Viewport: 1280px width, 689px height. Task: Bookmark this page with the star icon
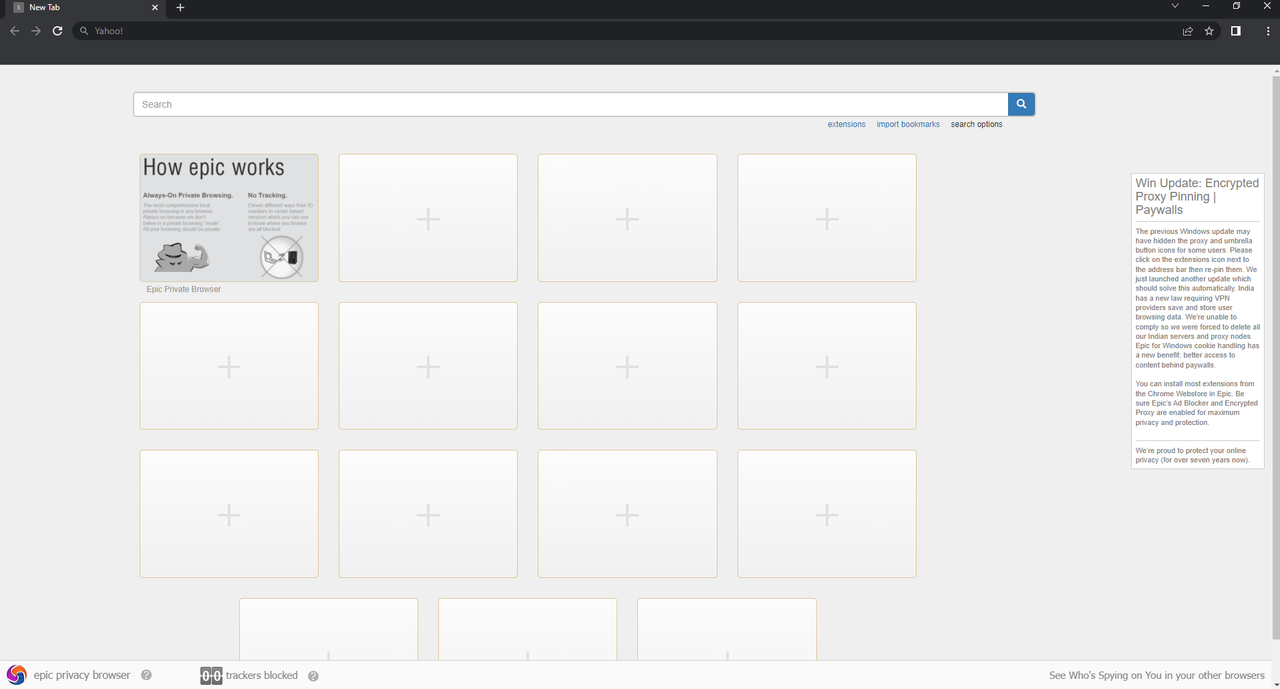point(1209,31)
